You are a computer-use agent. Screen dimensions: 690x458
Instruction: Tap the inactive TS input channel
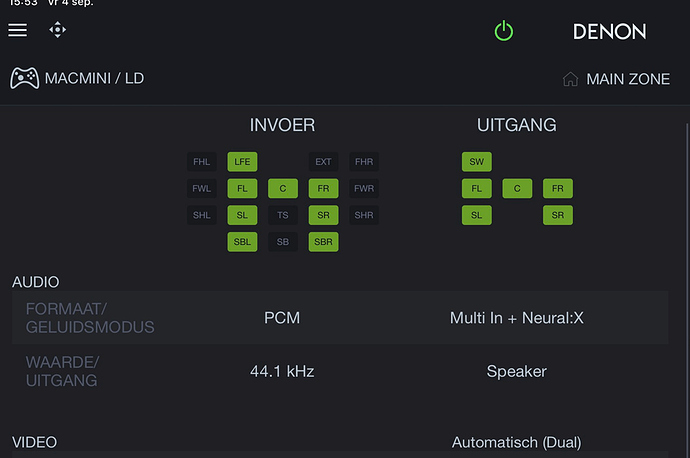(283, 215)
